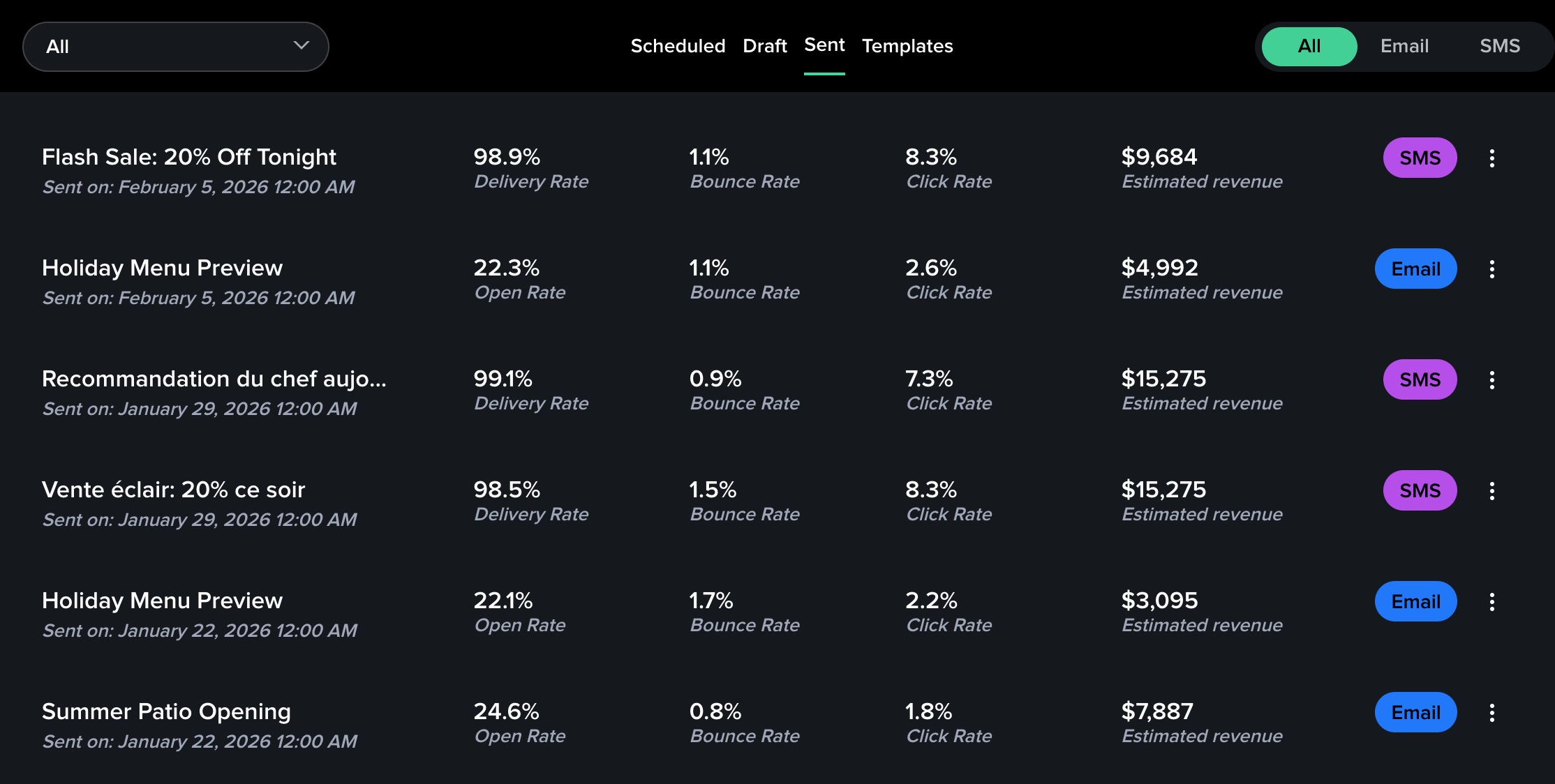This screenshot has height=784, width=1555.
Task: Click the Summer Patio Opening campaign title
Action: click(166, 712)
